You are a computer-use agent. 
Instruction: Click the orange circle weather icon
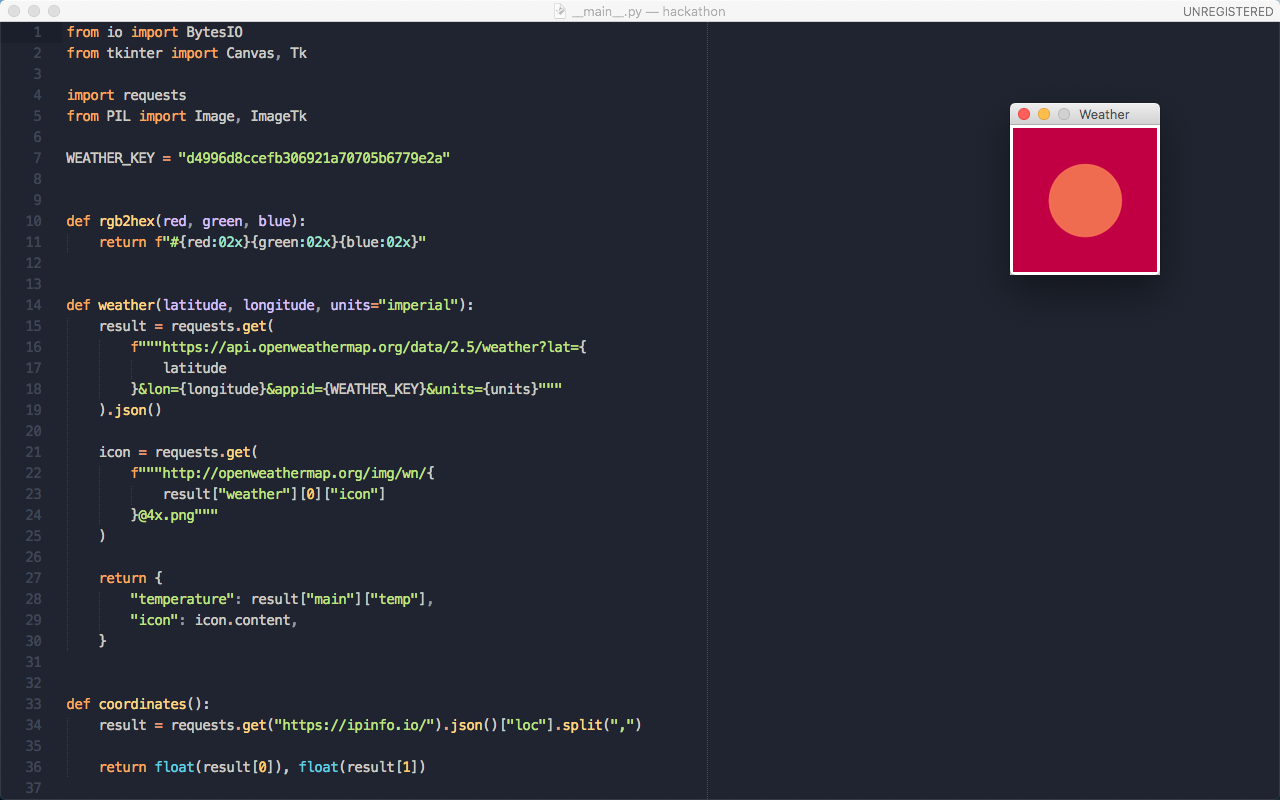(x=1085, y=200)
